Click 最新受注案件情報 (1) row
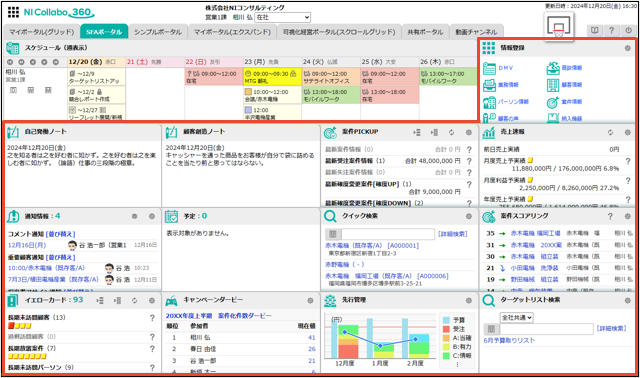This screenshot has height=378, width=640. (x=355, y=161)
